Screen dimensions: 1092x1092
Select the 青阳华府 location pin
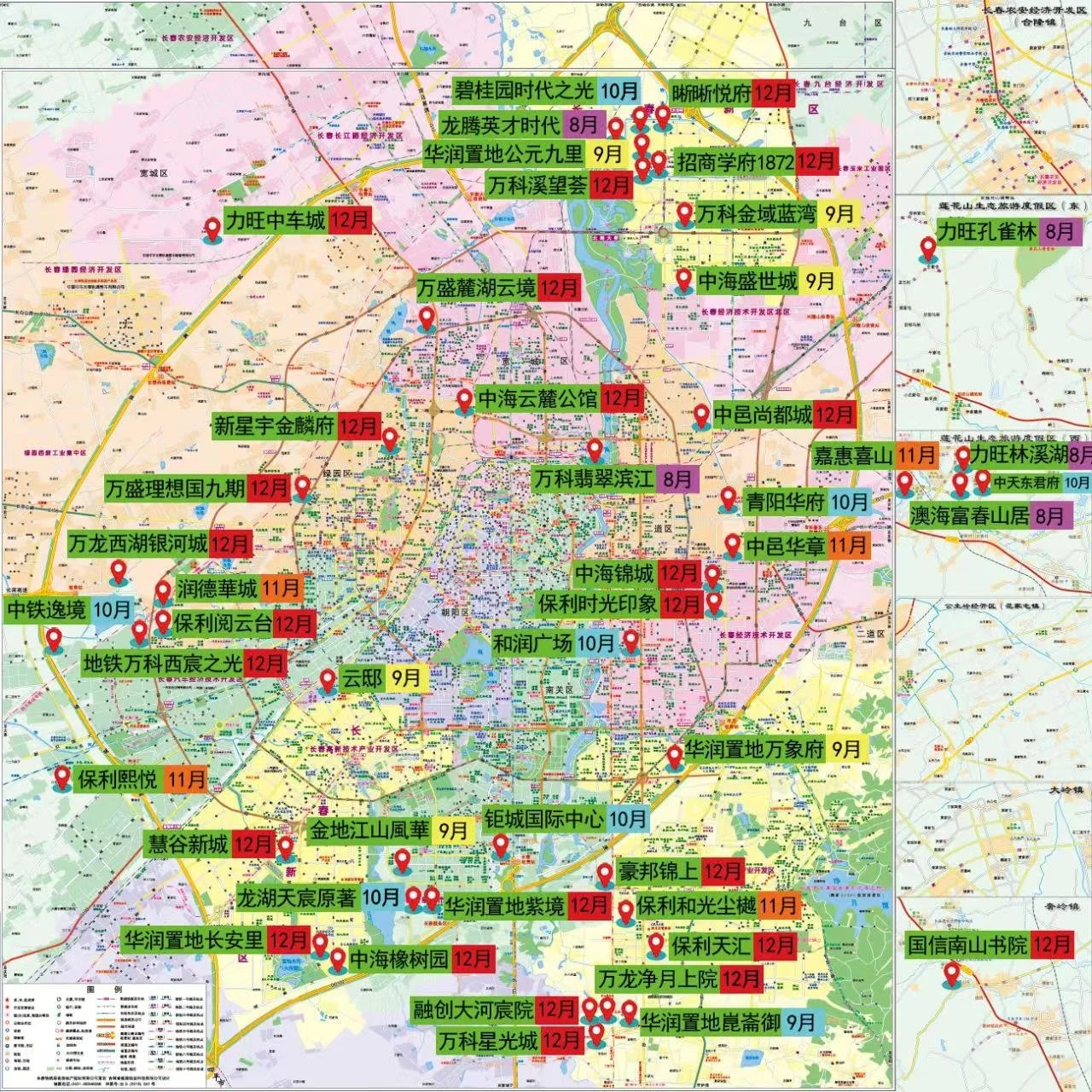click(728, 500)
